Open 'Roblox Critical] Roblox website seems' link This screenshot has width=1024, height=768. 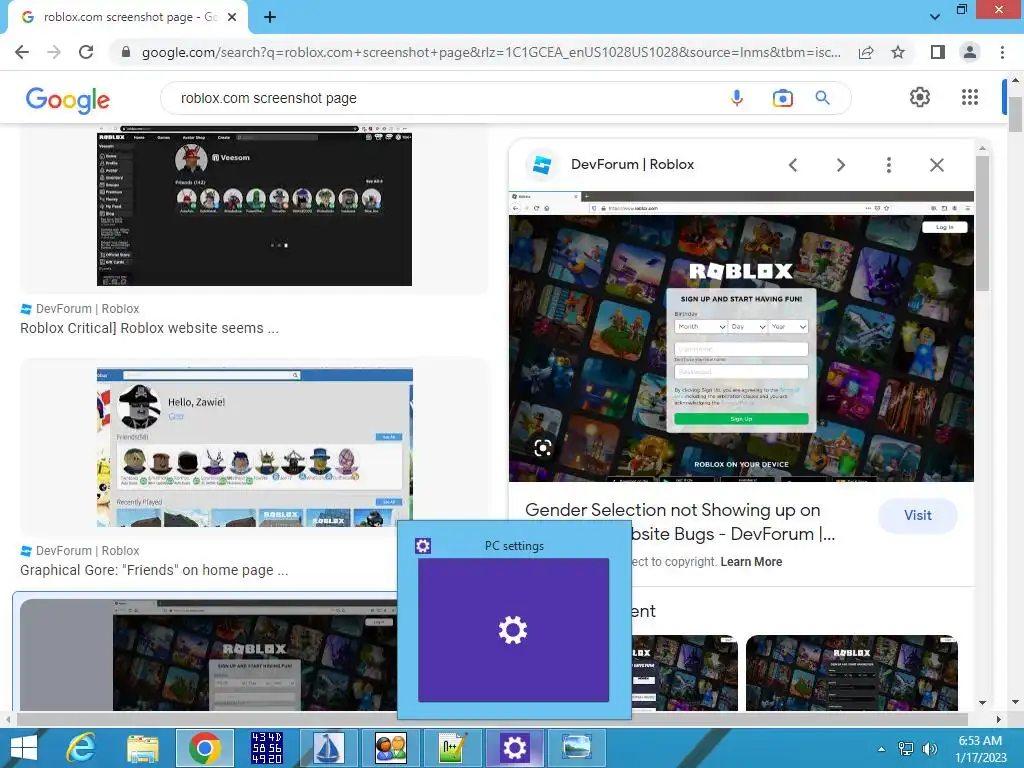click(150, 328)
